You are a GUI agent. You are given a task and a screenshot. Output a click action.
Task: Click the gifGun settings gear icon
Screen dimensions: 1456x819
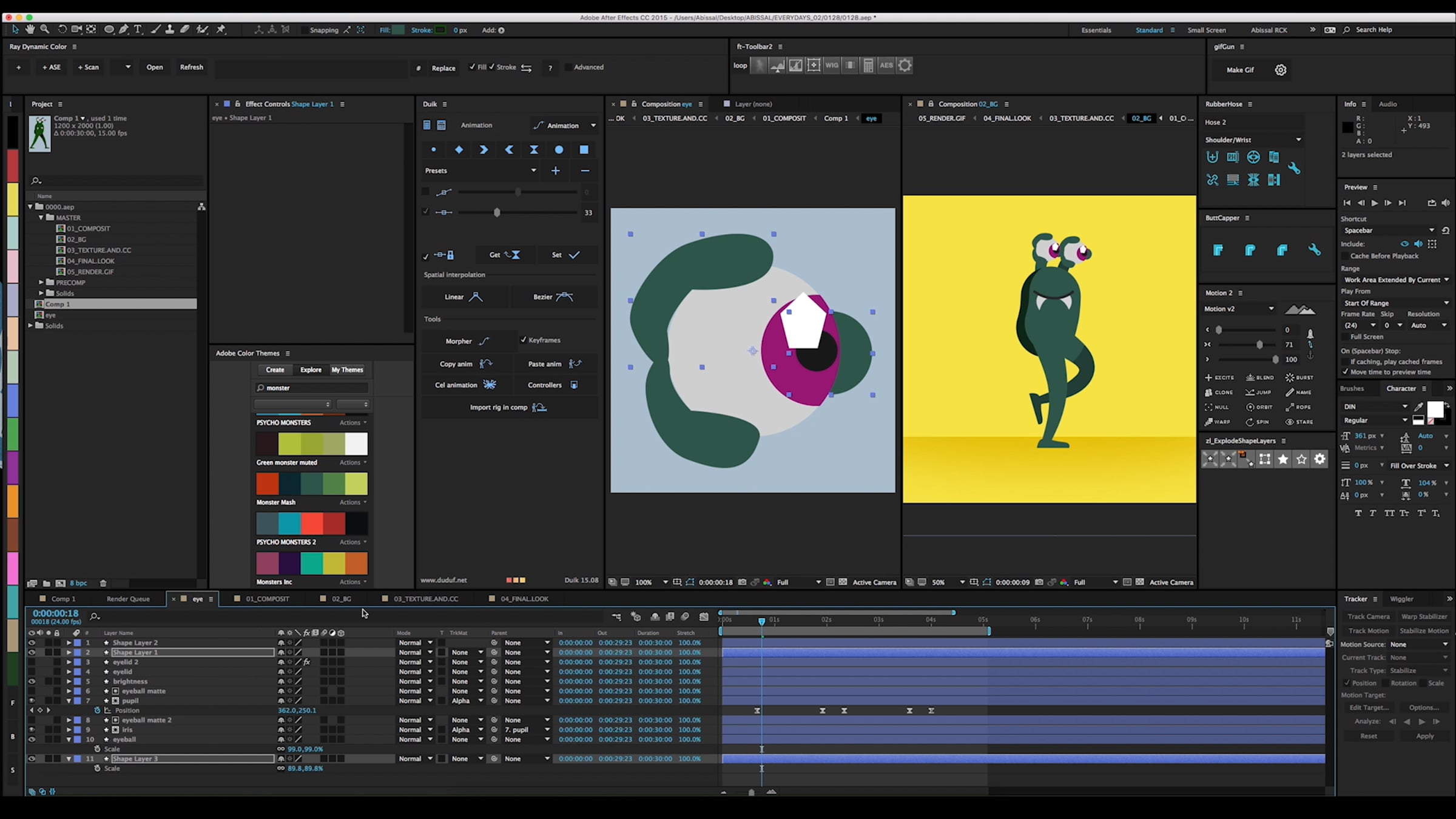click(x=1280, y=70)
